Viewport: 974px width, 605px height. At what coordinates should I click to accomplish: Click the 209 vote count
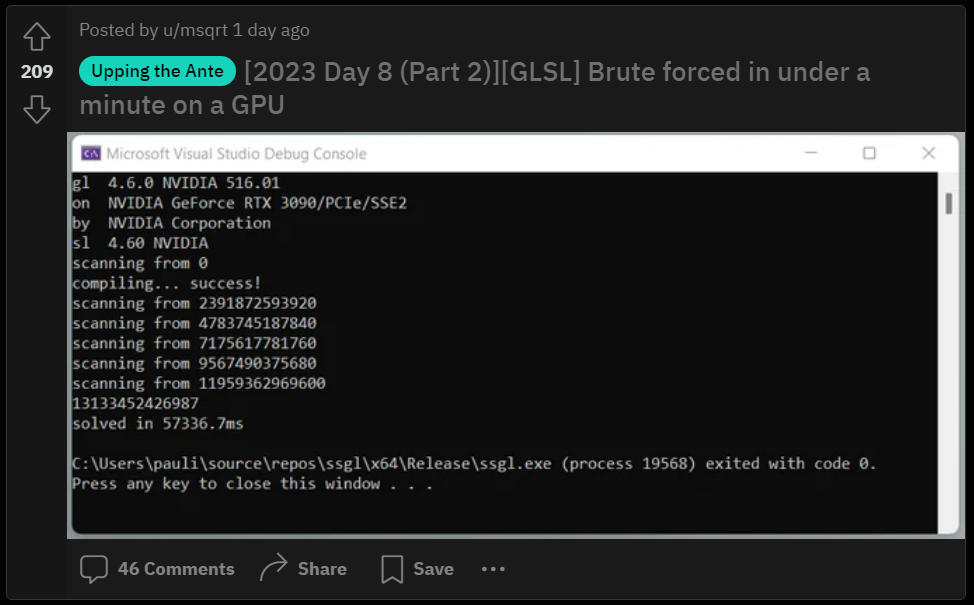tap(37, 72)
